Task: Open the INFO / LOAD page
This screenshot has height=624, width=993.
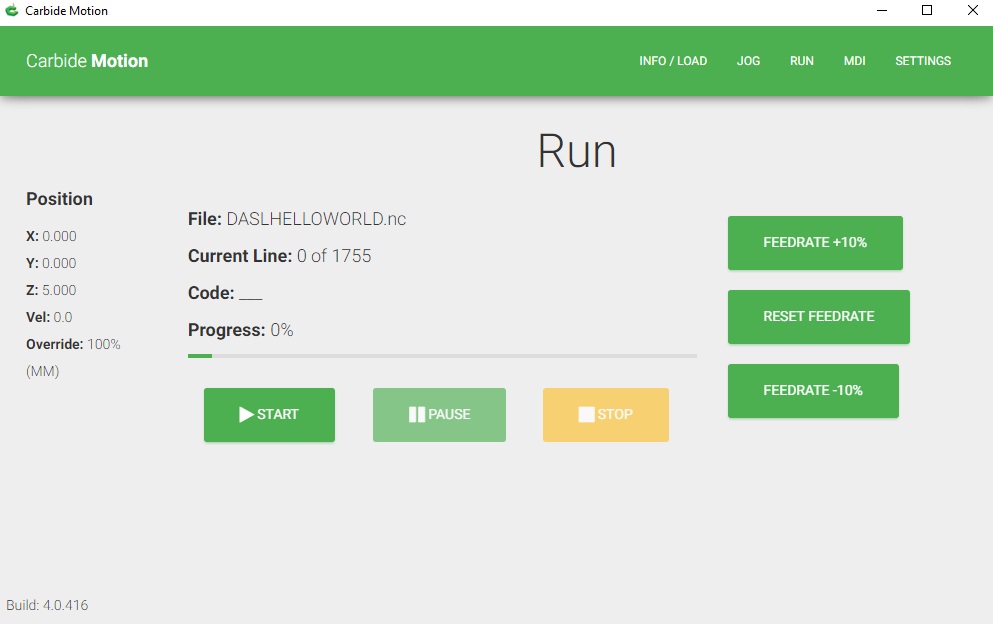Action: [x=673, y=61]
